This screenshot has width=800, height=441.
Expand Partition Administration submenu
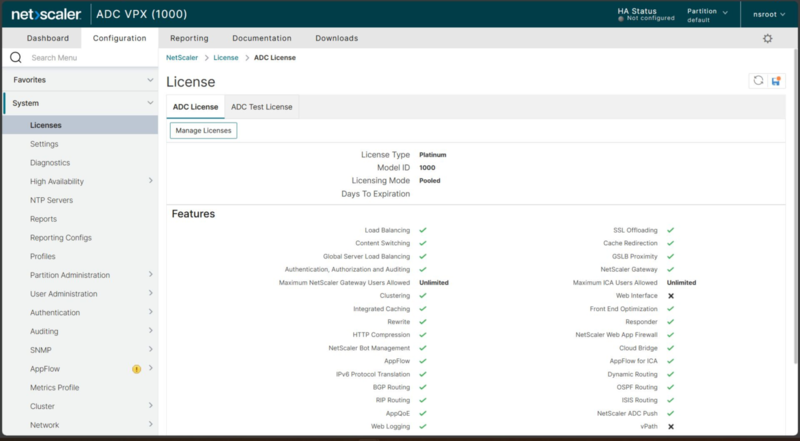[x=151, y=275]
